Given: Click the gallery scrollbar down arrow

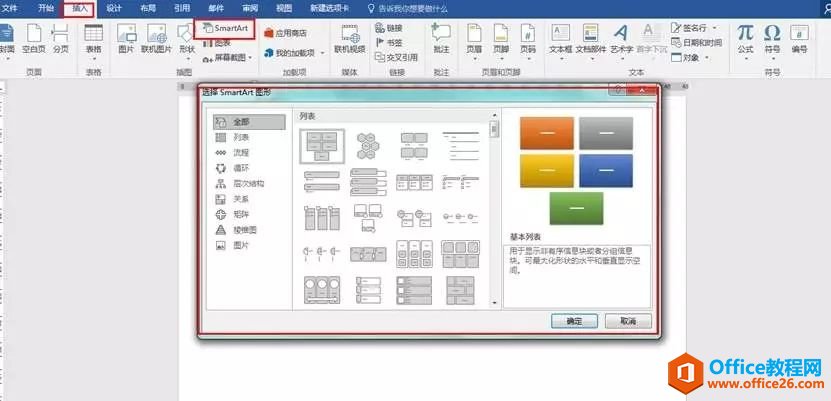Looking at the screenshot, I should pos(494,303).
